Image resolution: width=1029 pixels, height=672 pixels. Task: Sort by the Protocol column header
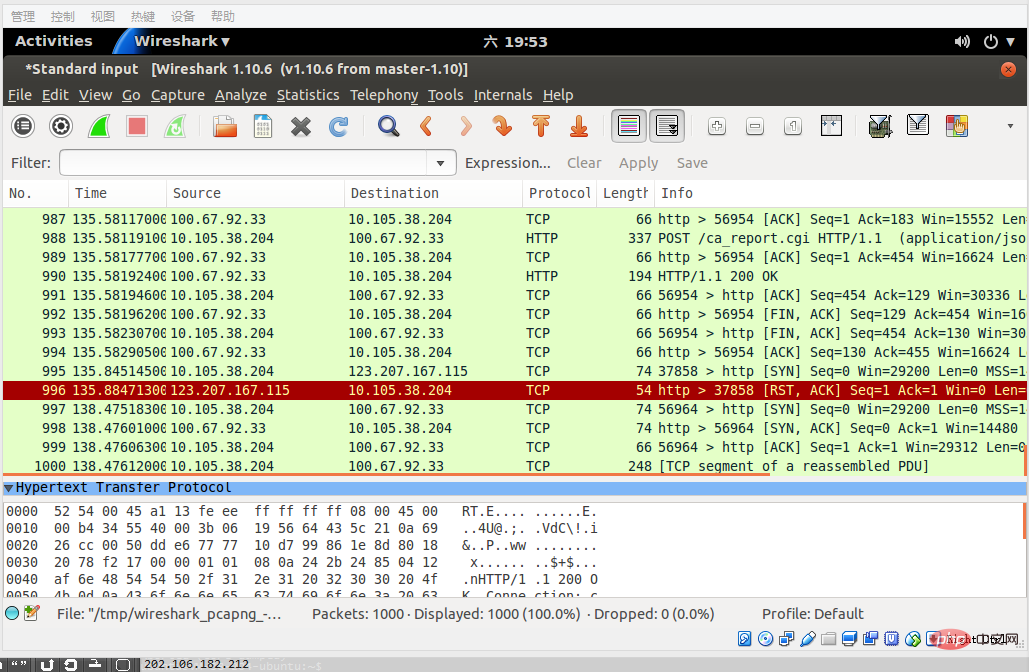(x=560, y=193)
